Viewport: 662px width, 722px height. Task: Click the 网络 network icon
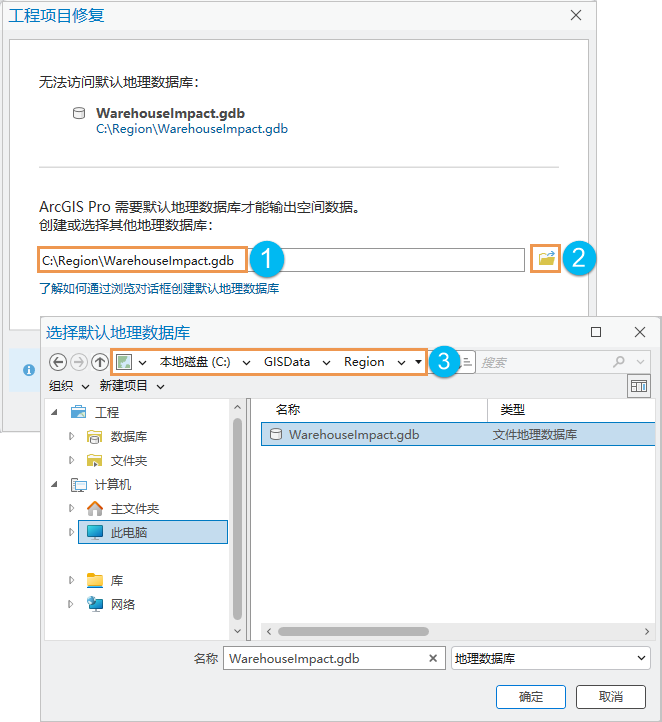pyautogui.click(x=95, y=604)
